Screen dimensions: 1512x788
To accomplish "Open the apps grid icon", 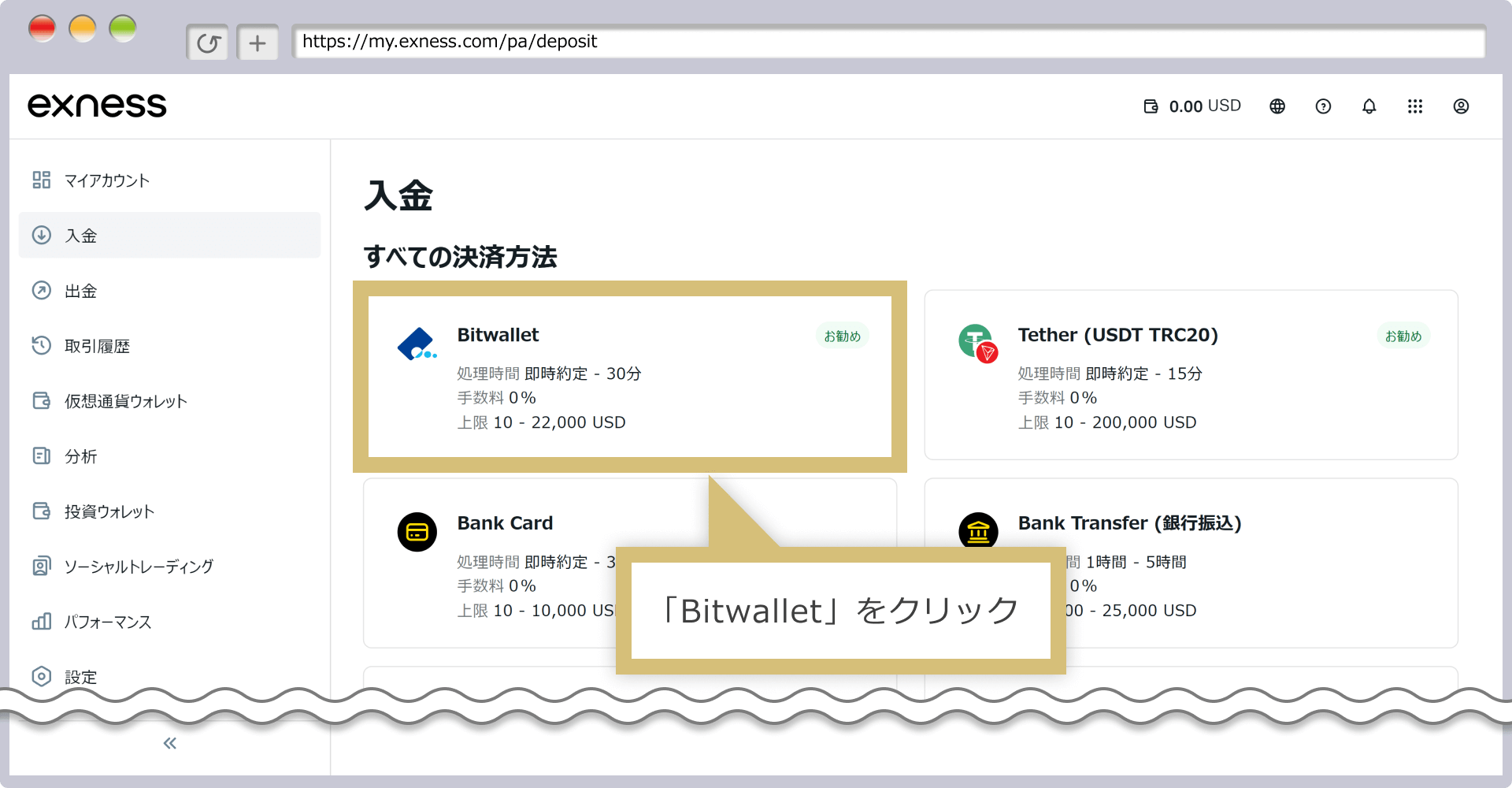I will point(1415,106).
